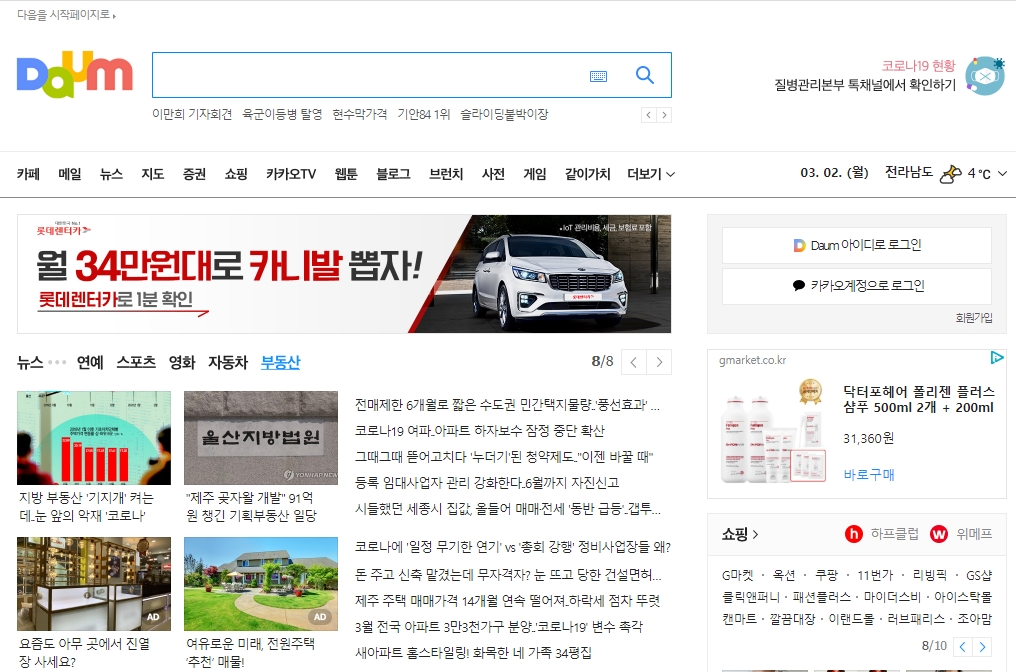Open the 뉴스 menu in top navigation
This screenshot has width=1016, height=672.
111,174
